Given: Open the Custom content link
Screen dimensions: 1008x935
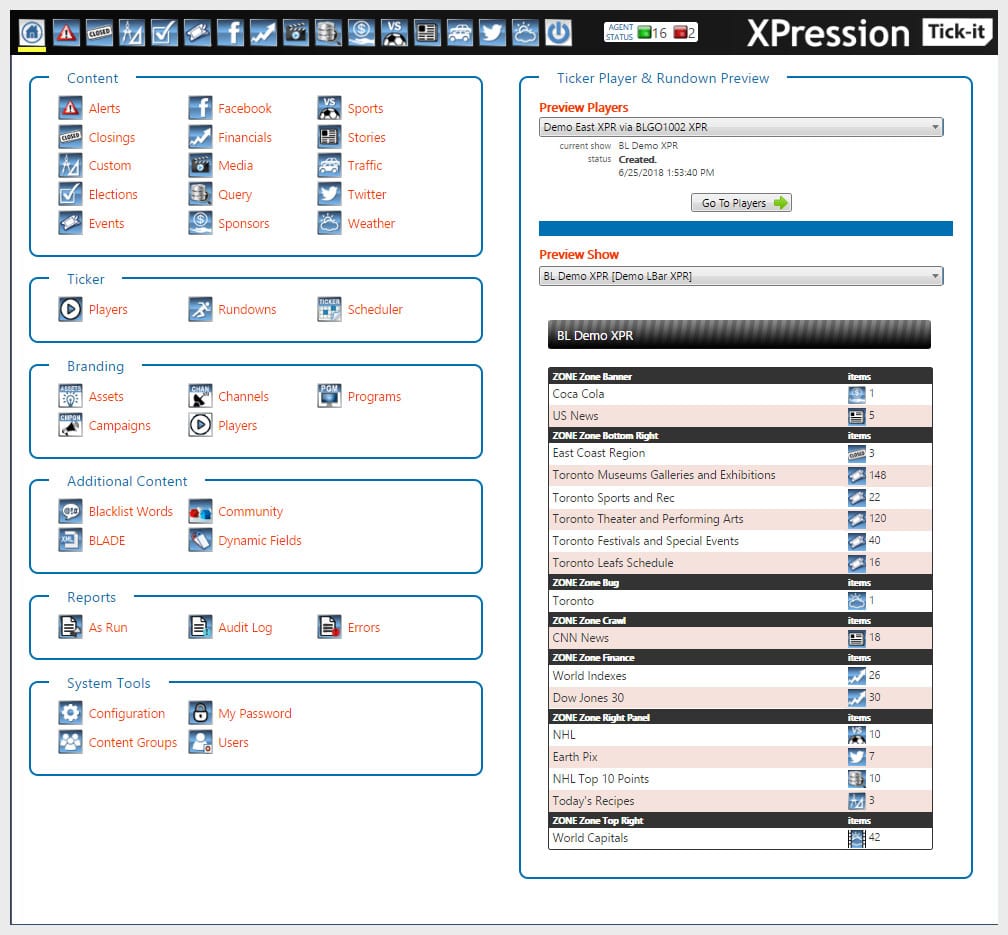Looking at the screenshot, I should [110, 166].
